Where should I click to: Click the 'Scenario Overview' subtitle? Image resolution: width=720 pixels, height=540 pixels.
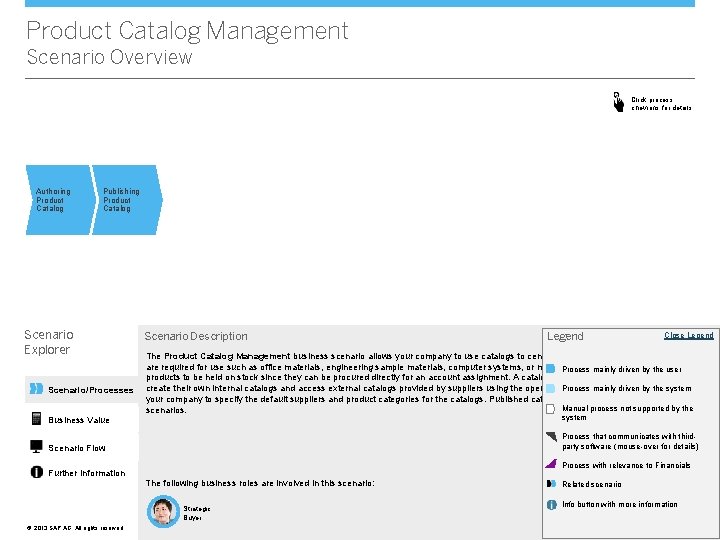[109, 57]
